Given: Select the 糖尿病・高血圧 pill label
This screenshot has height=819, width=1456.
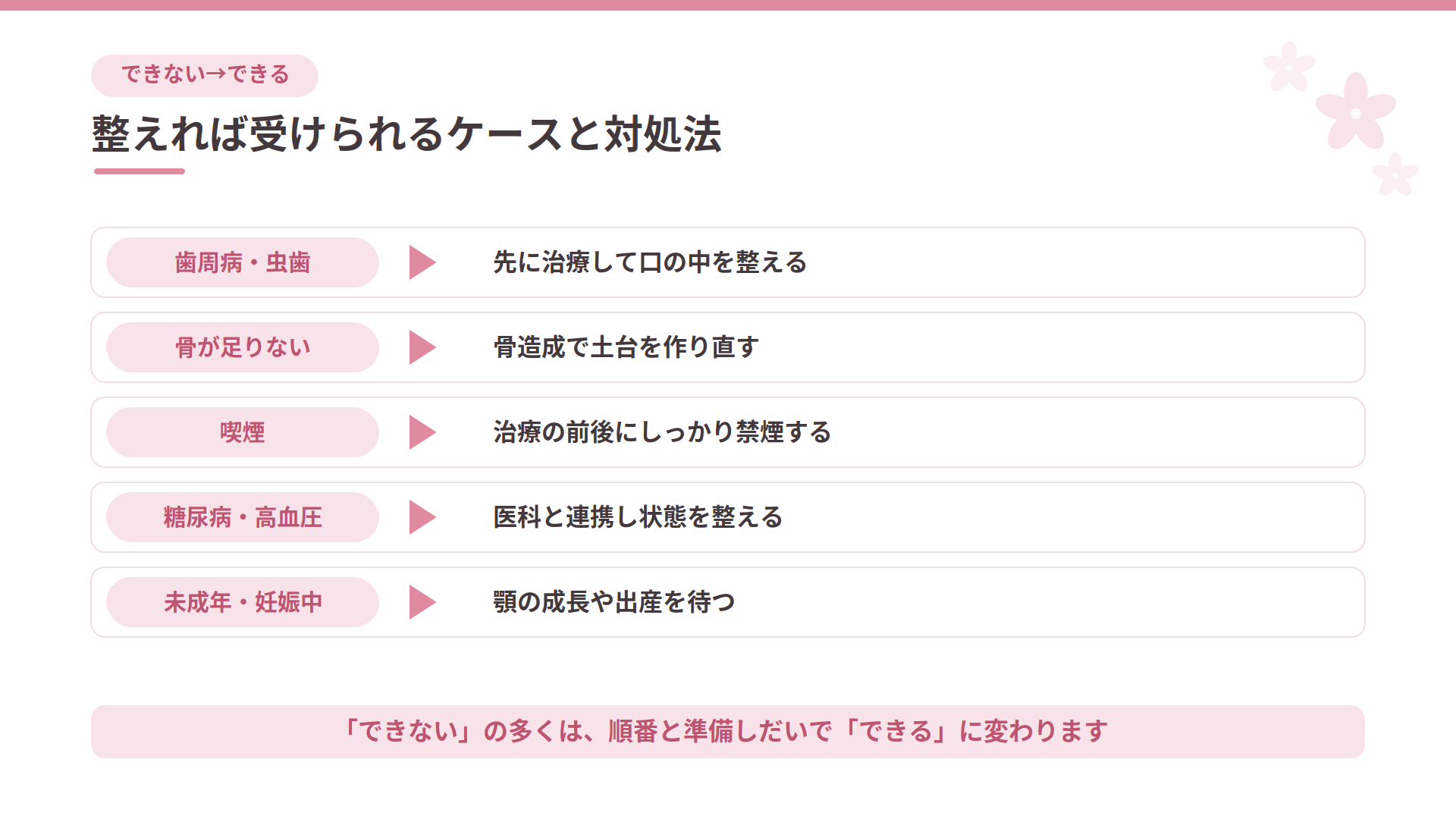Looking at the screenshot, I should 243,517.
